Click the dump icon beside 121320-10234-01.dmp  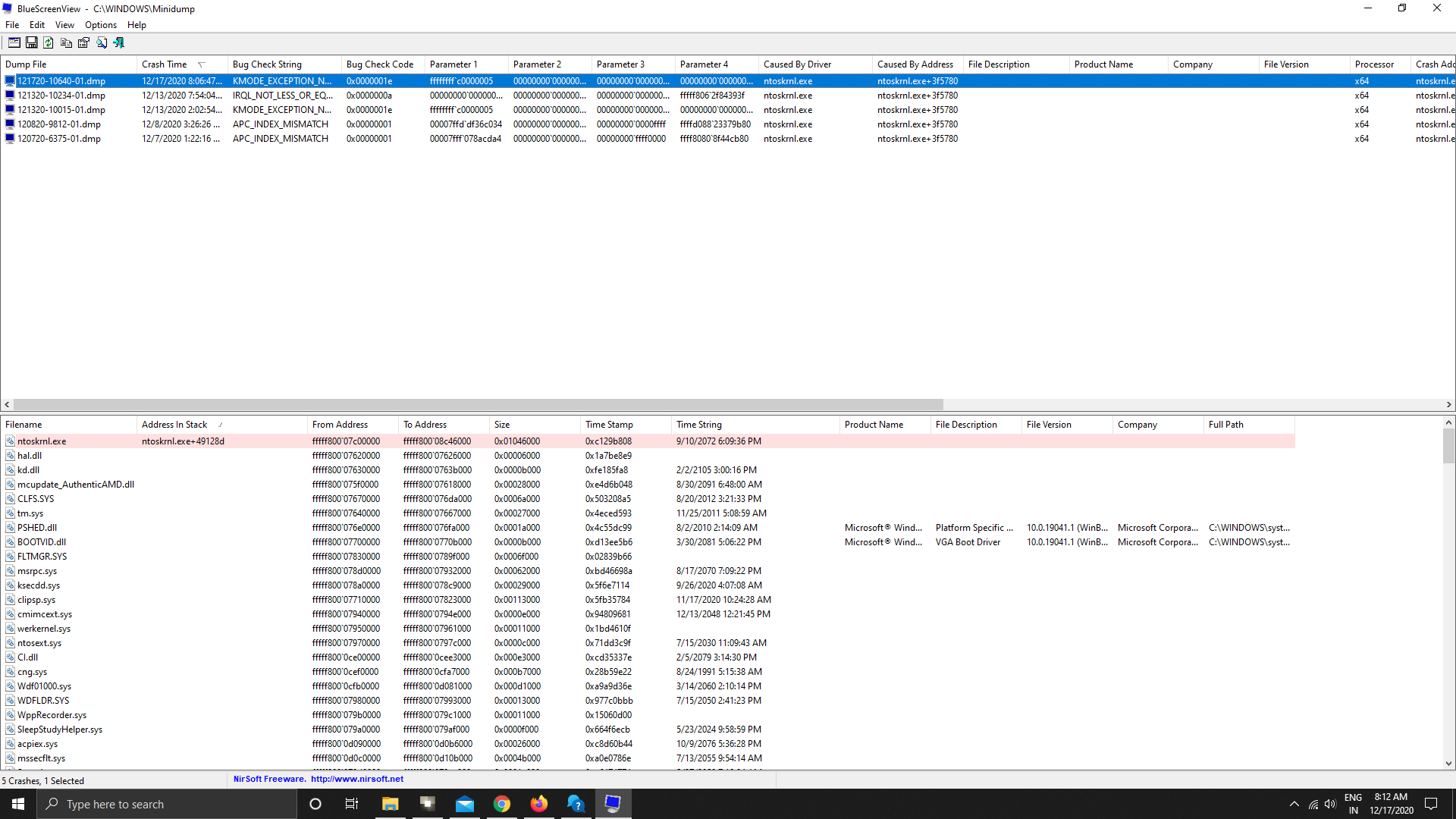point(10,96)
